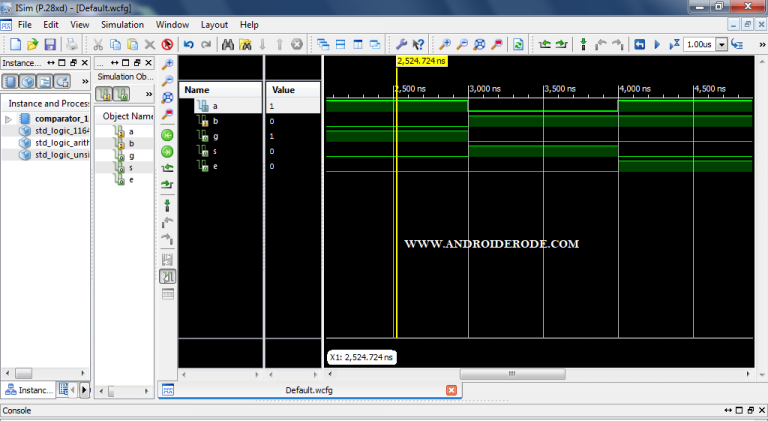768x421 pixels.
Task: Click the yellow cursor time marker 2,524.724 ns
Action: tap(421, 61)
